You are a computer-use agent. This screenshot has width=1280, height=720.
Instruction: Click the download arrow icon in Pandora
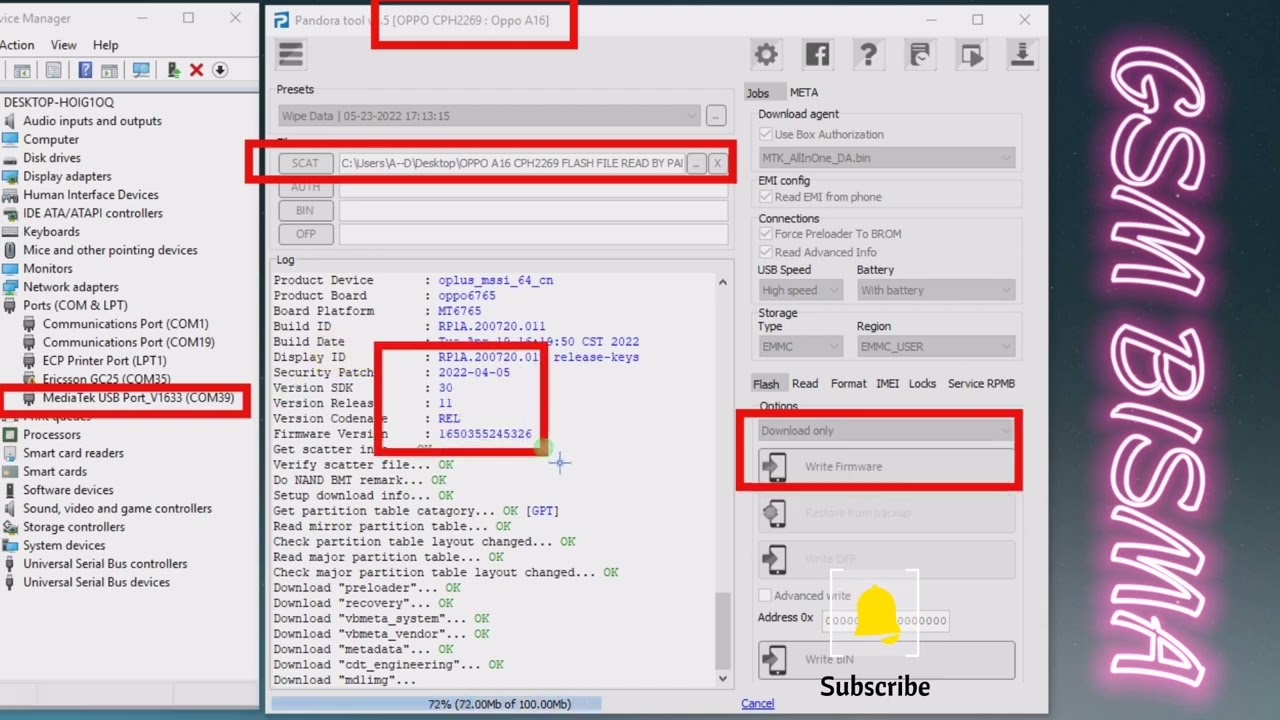click(x=1022, y=54)
